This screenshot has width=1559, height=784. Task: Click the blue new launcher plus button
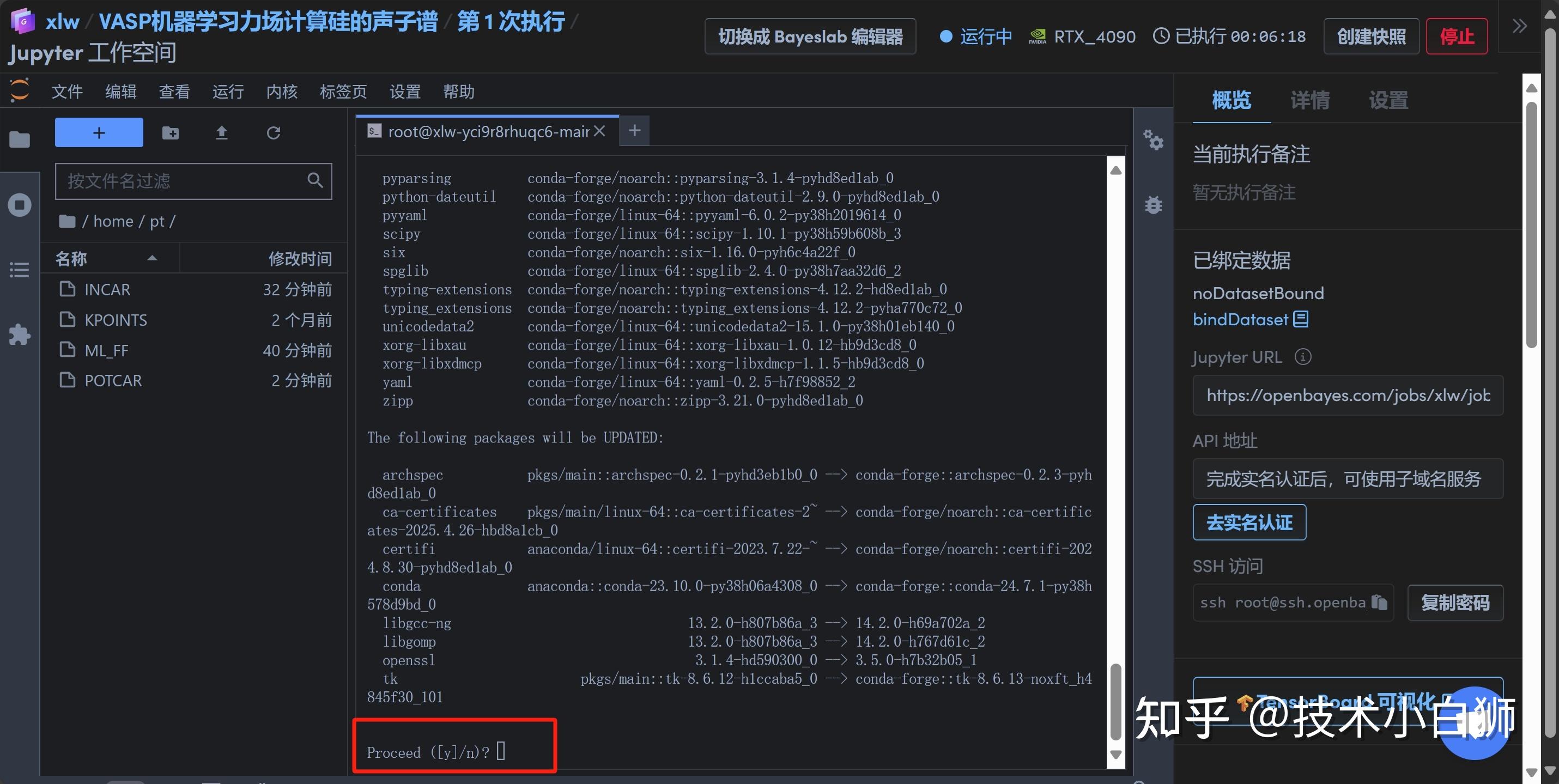coord(99,132)
